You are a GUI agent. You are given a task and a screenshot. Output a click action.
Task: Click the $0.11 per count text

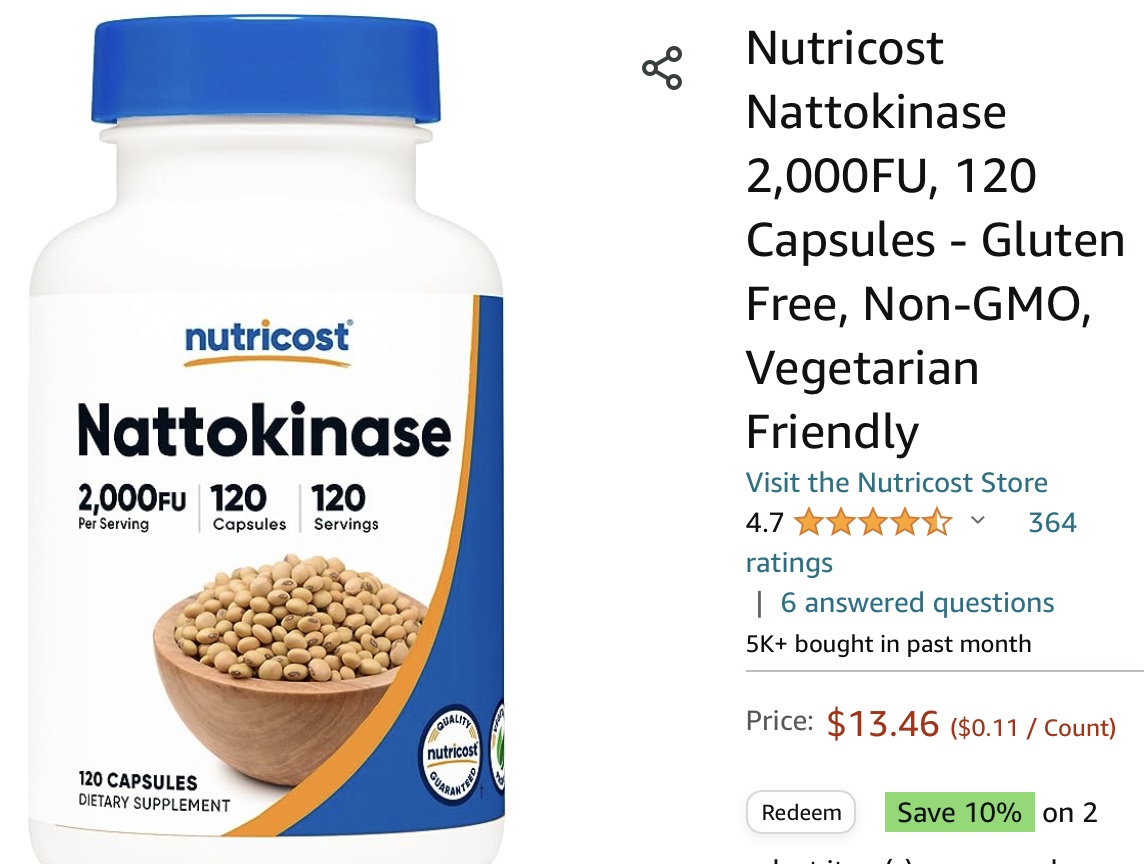[x=1033, y=728]
